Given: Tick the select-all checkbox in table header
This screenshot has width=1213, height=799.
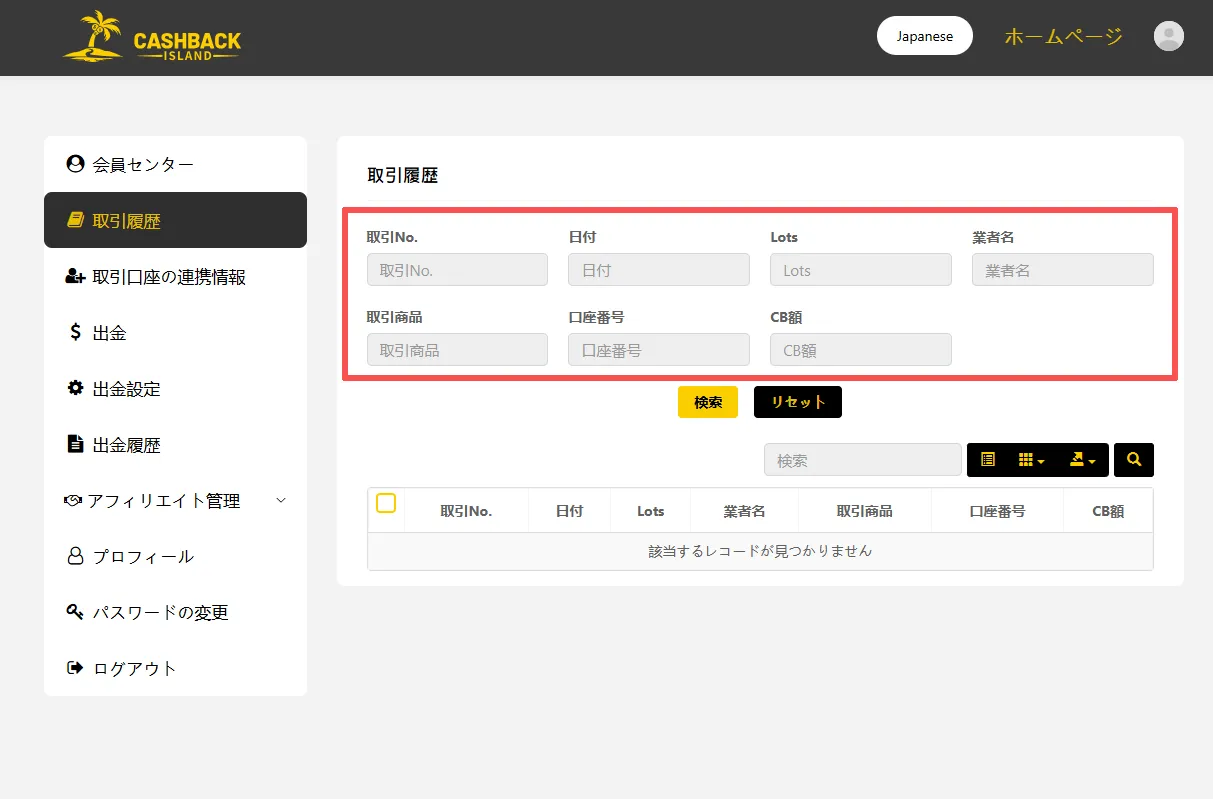Looking at the screenshot, I should tap(386, 503).
